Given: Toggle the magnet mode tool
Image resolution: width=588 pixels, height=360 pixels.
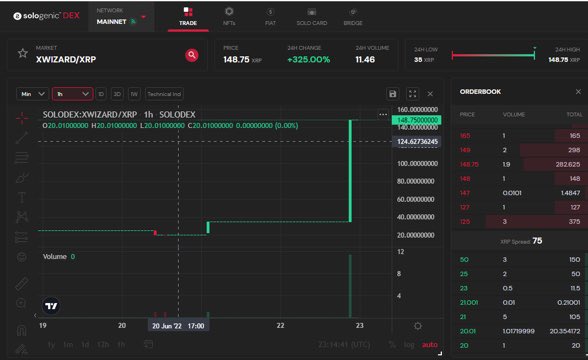Looking at the screenshot, I should pyautogui.click(x=22, y=330).
